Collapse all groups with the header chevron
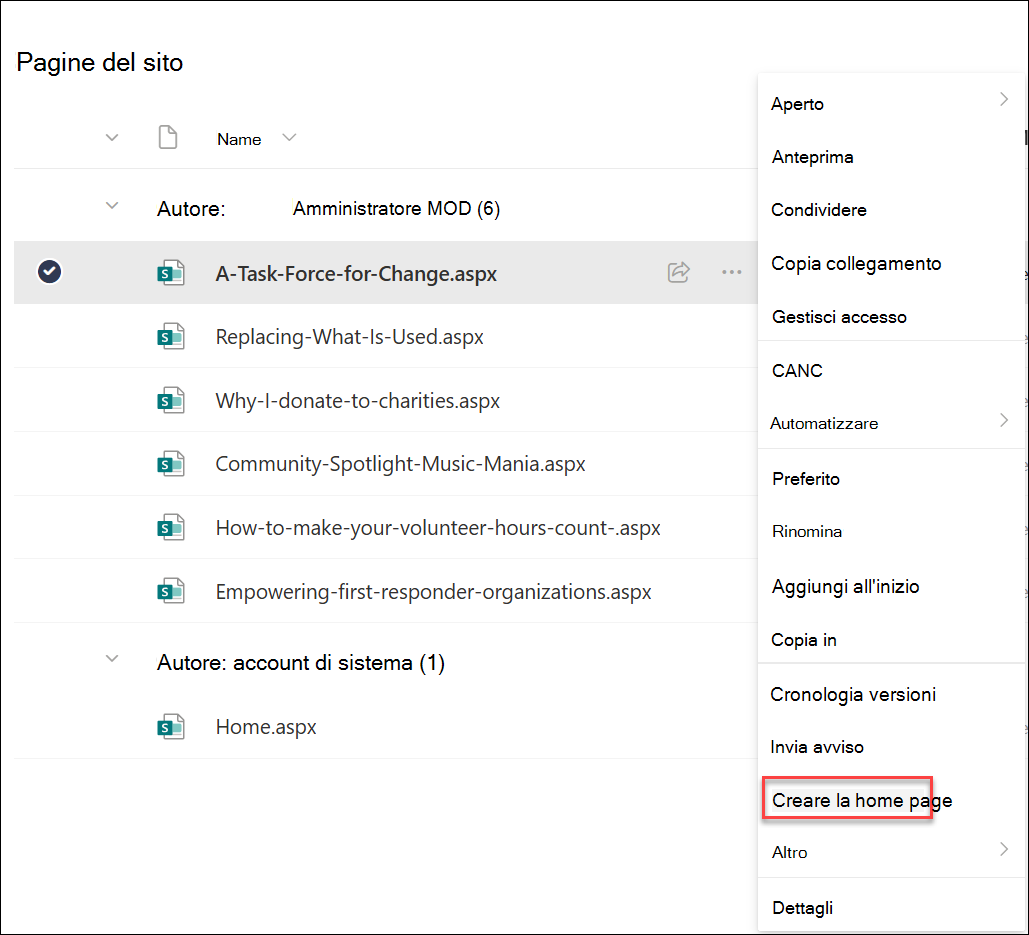Image resolution: width=1029 pixels, height=935 pixels. coord(112,138)
